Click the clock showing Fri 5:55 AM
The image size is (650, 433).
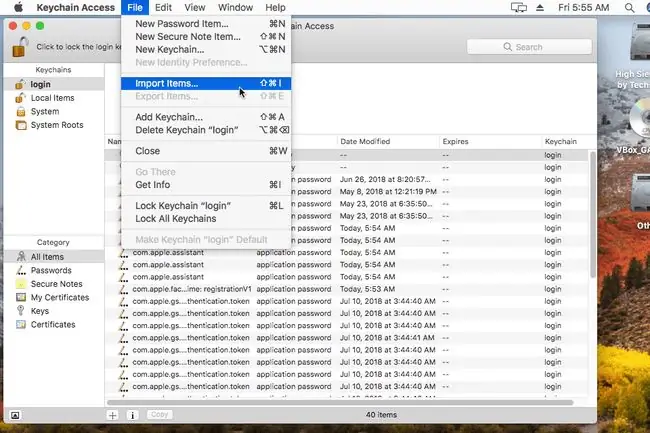(x=583, y=7)
